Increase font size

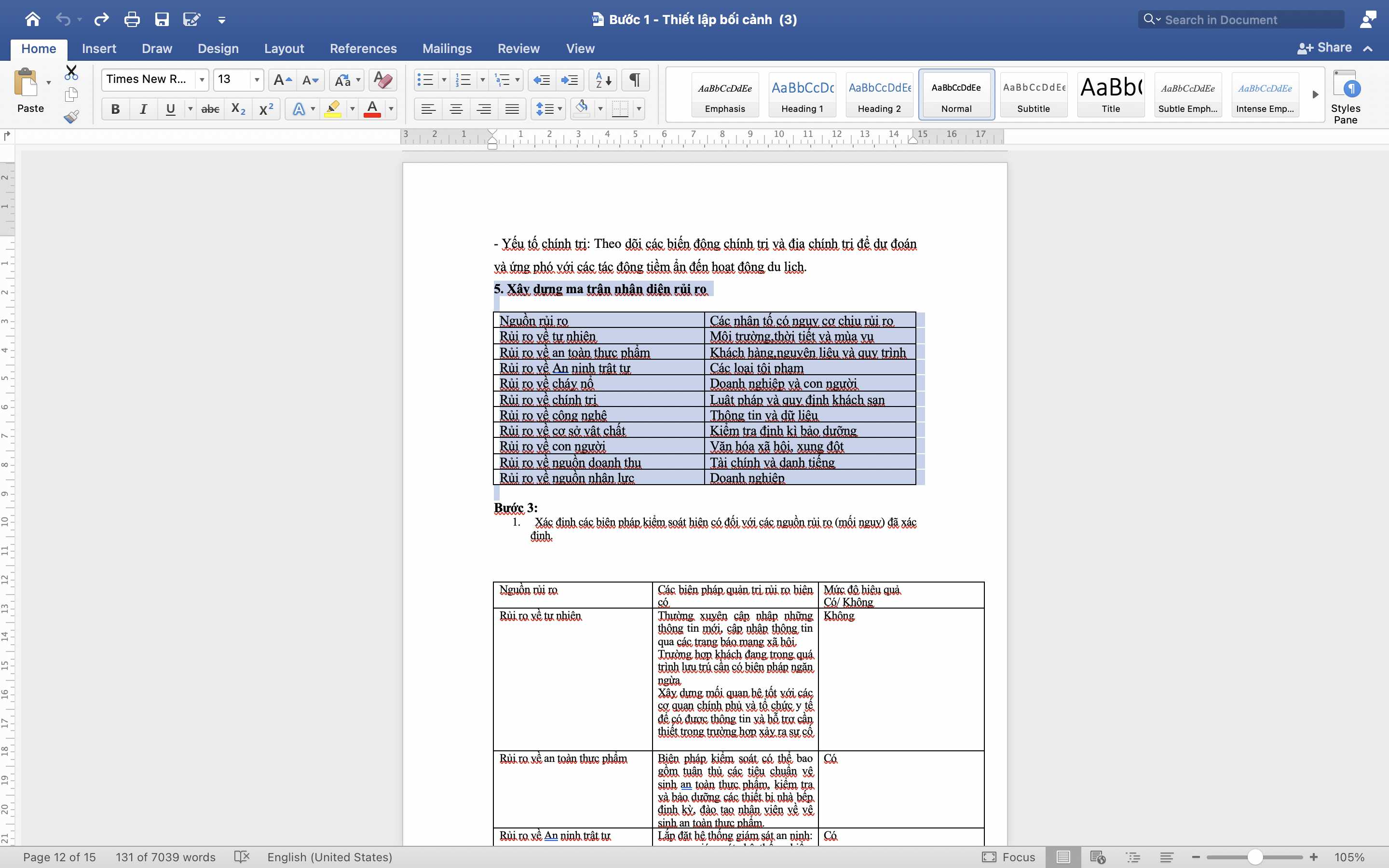283,80
